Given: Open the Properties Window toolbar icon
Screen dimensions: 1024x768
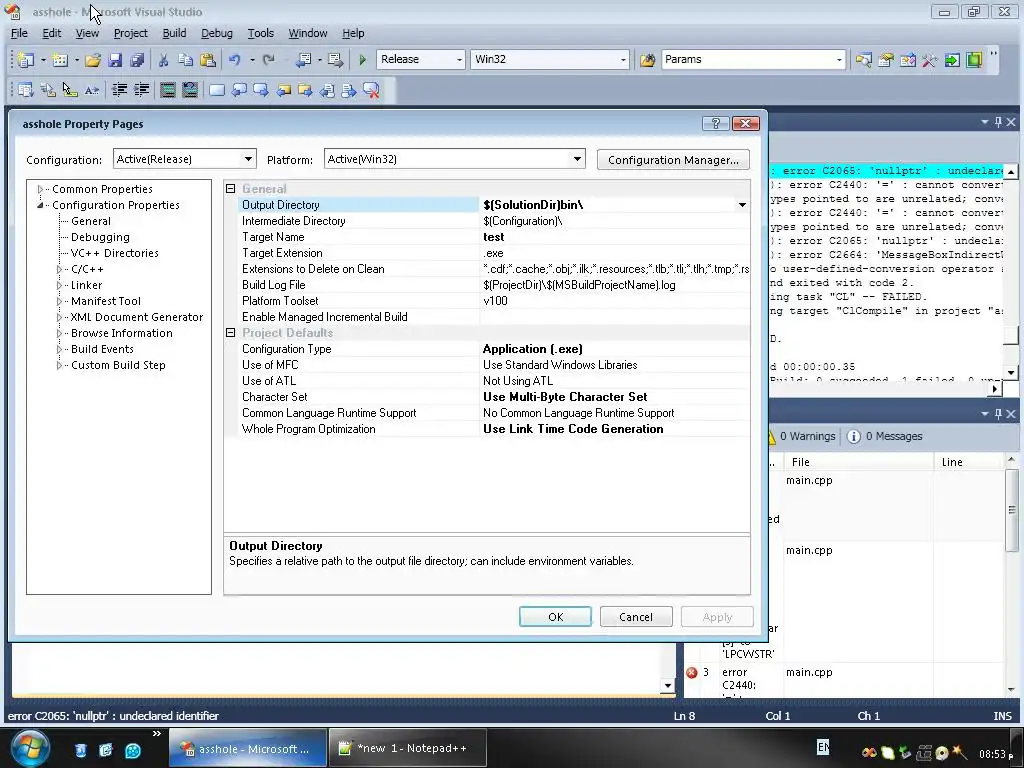Looking at the screenshot, I should pos(886,60).
